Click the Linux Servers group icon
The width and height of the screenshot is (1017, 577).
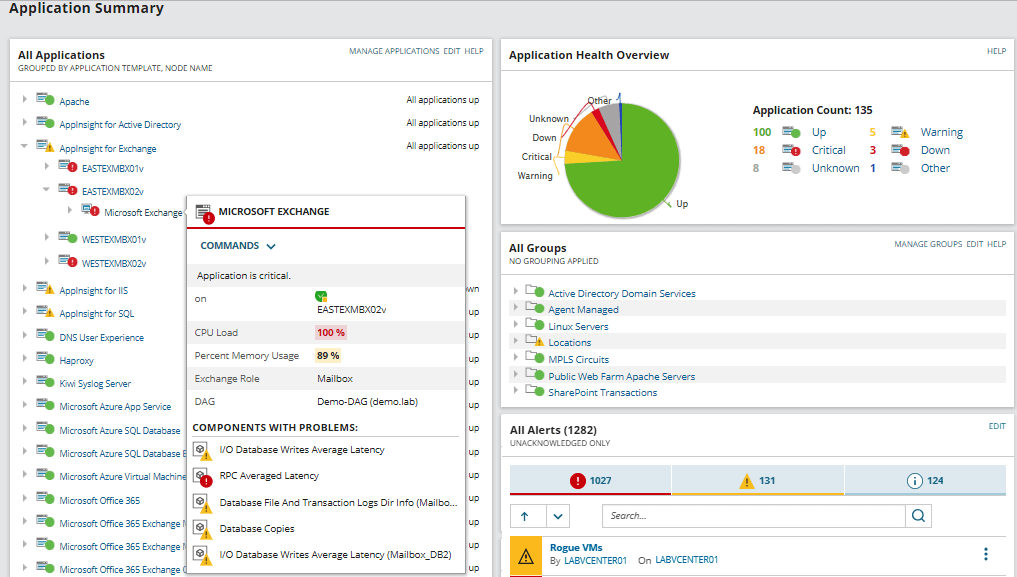coord(534,324)
